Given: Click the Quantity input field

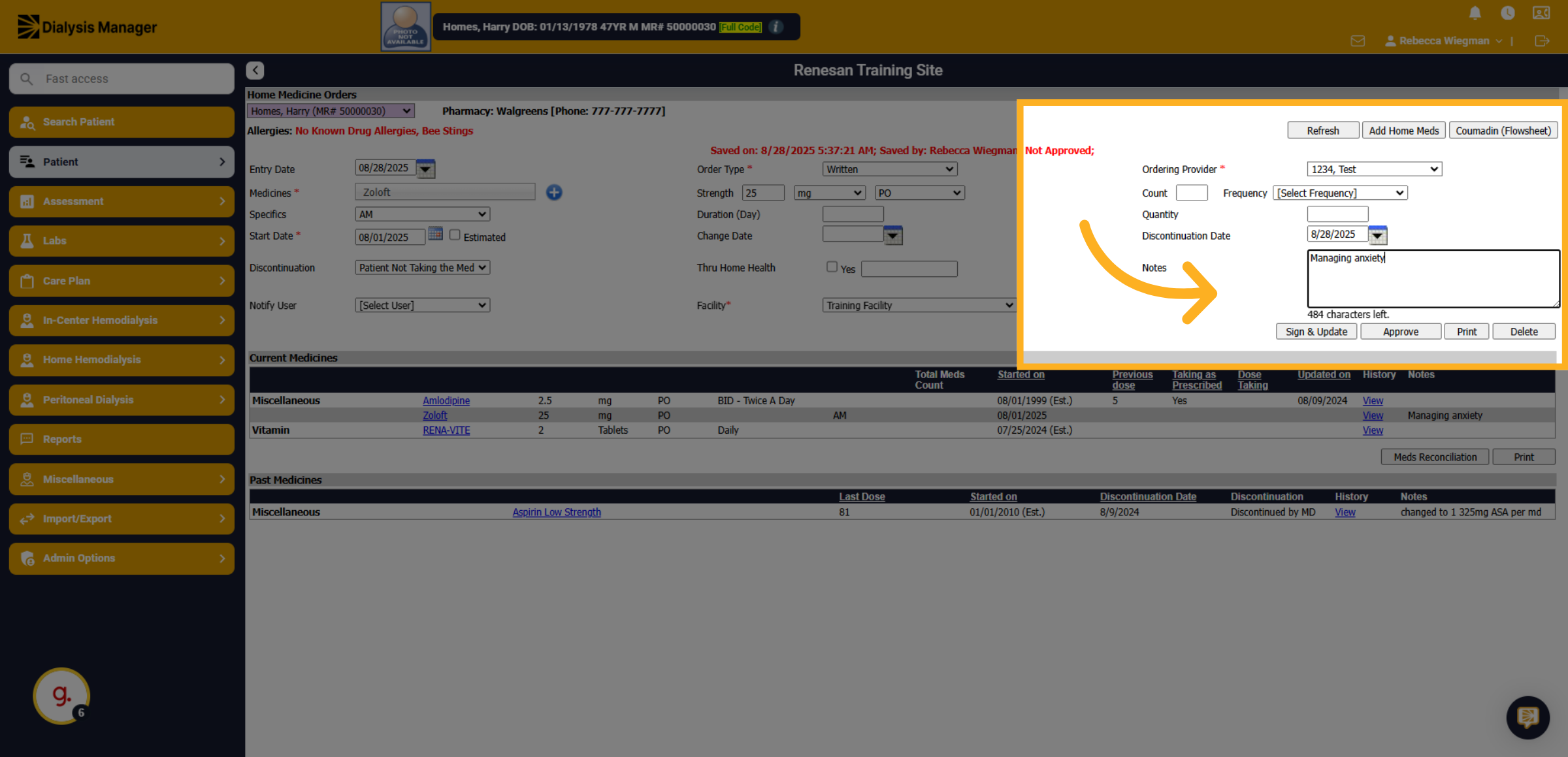Looking at the screenshot, I should click(x=1337, y=214).
